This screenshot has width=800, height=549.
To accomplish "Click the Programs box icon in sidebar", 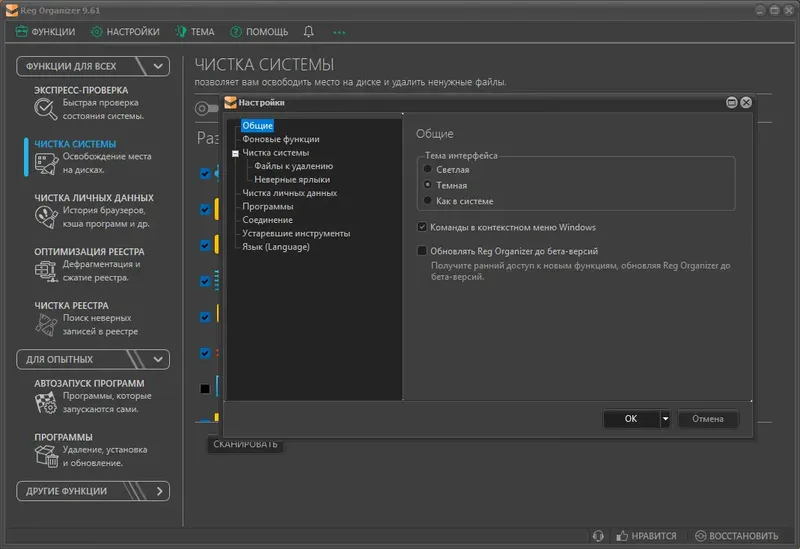I will click(46, 456).
